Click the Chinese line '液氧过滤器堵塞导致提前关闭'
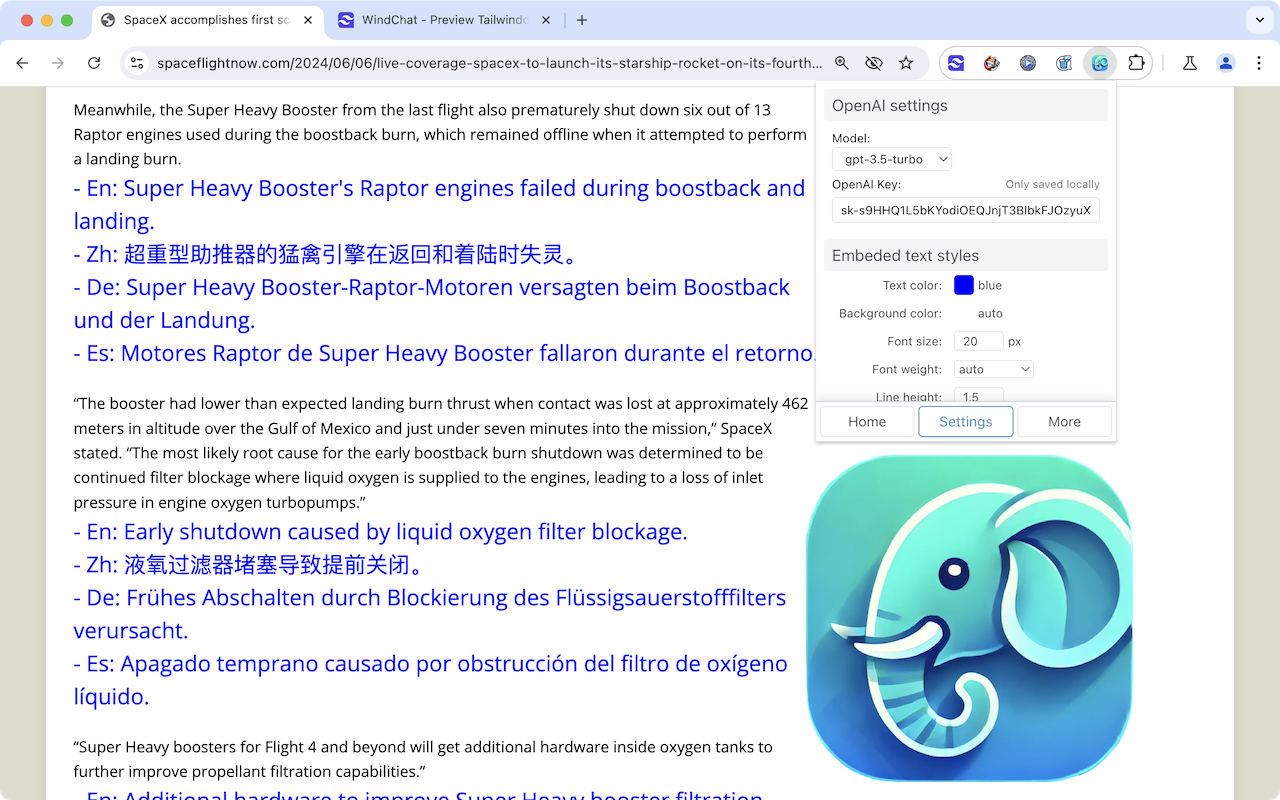 (x=251, y=564)
